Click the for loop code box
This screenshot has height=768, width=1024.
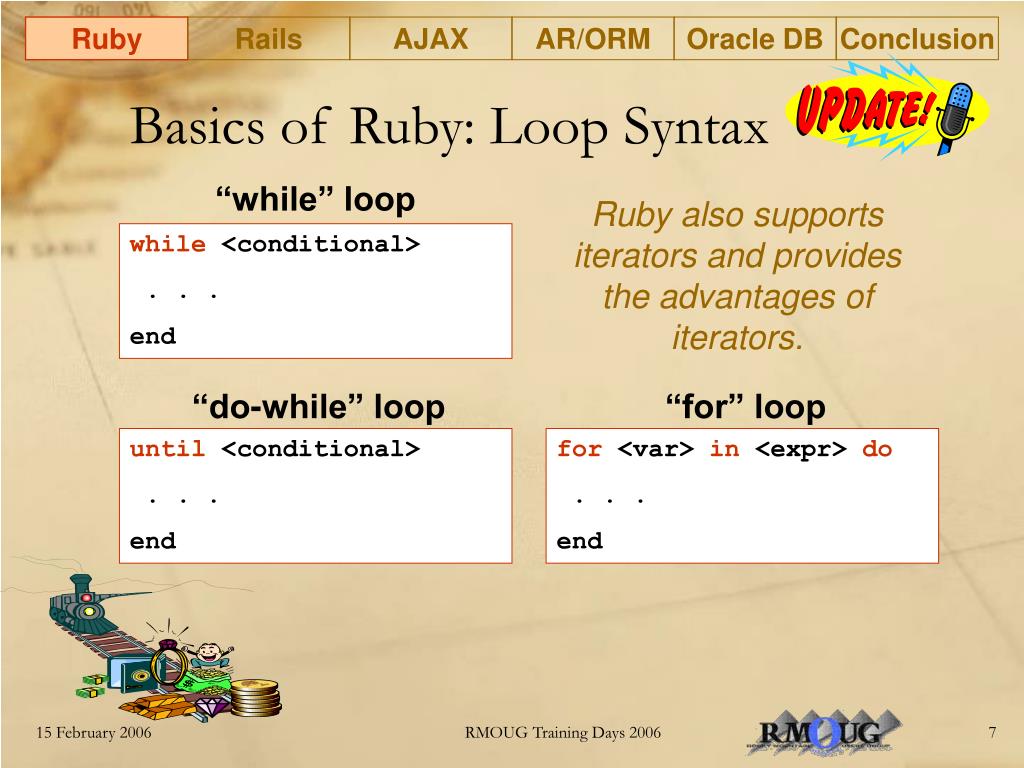coord(742,495)
